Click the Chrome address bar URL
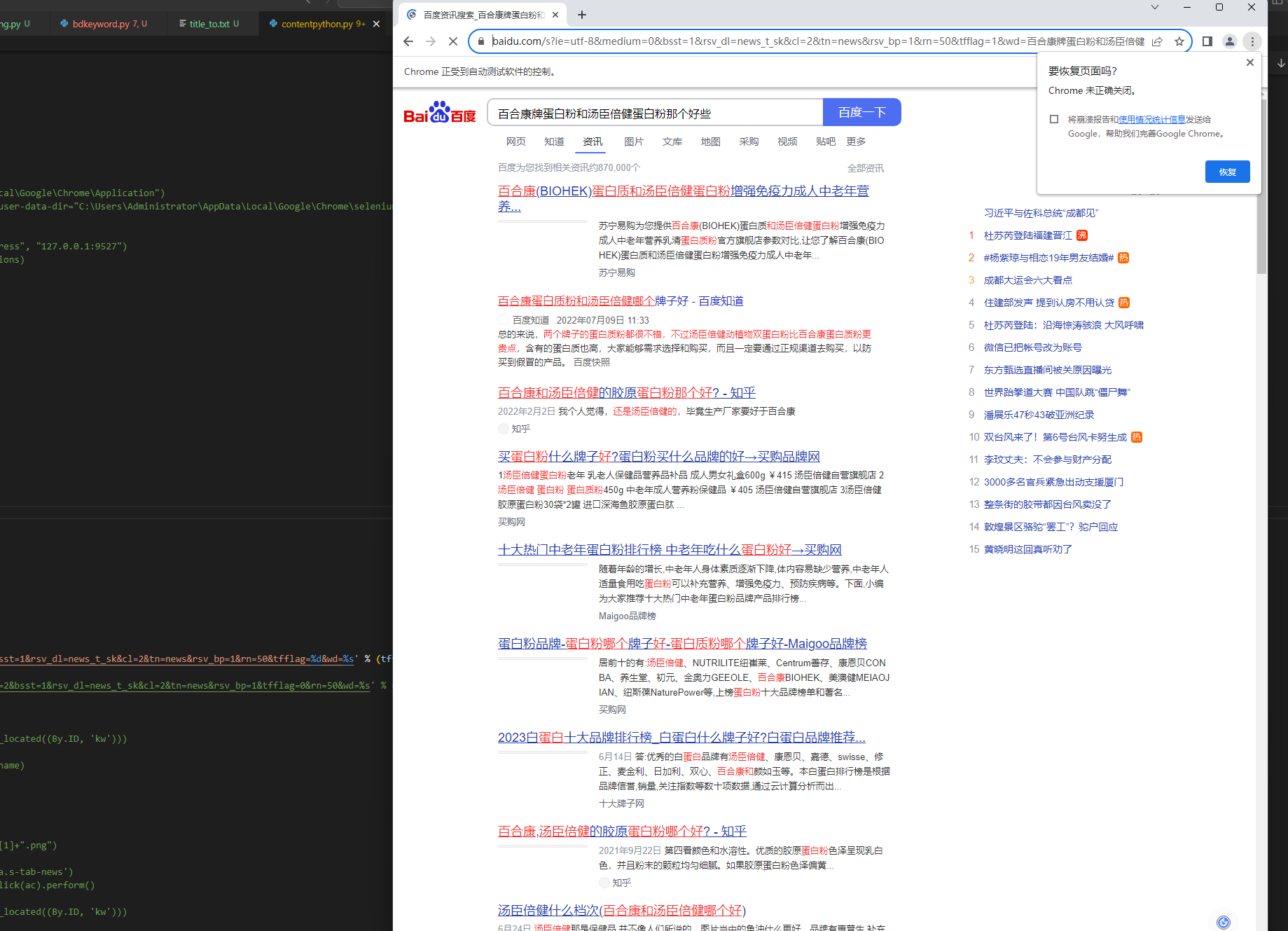Image resolution: width=1288 pixels, height=931 pixels. [x=818, y=41]
